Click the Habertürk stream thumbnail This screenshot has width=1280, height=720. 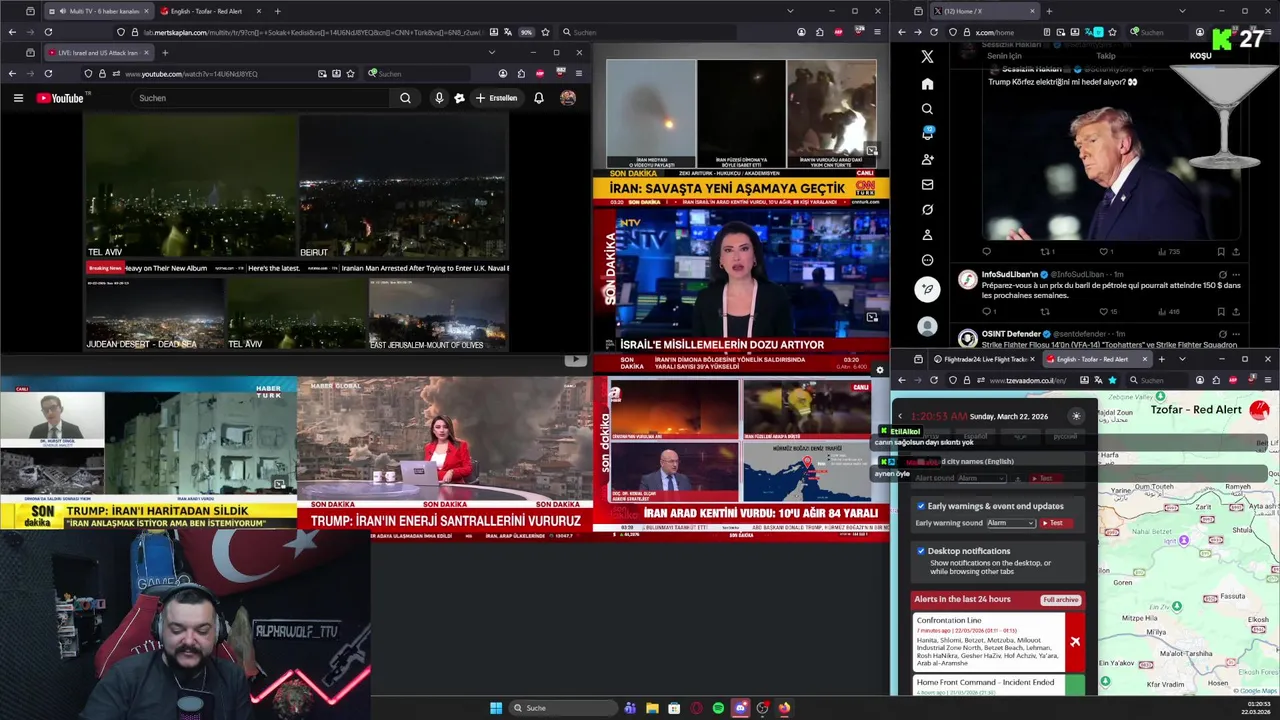pos(148,457)
